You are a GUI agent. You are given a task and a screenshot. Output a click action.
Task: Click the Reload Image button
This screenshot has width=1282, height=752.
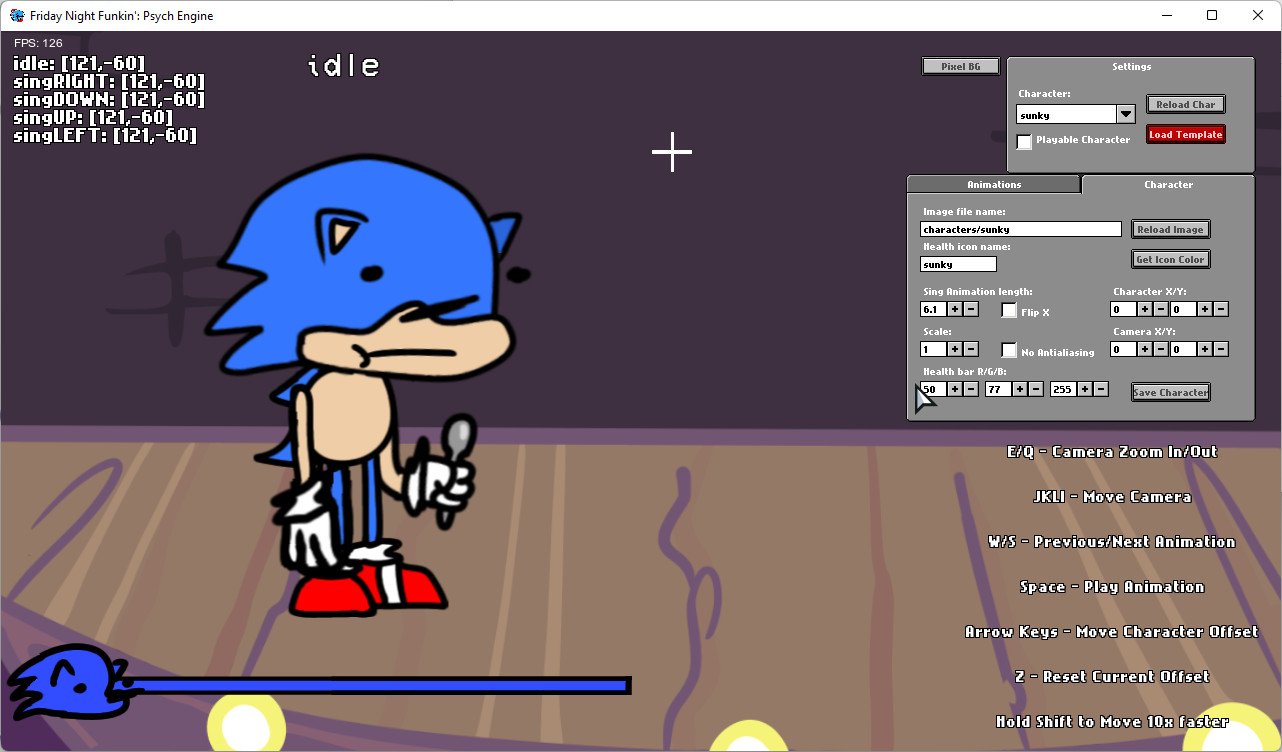coord(1171,229)
